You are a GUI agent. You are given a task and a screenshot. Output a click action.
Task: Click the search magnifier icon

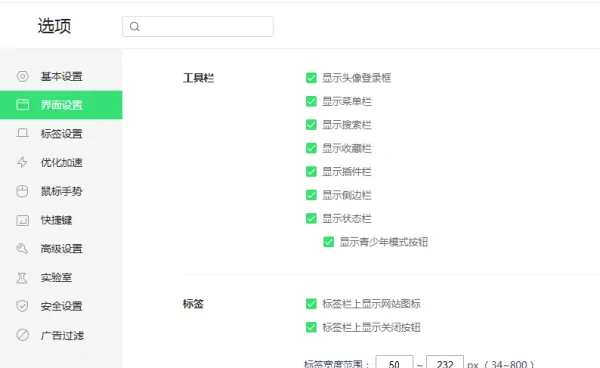[134, 26]
